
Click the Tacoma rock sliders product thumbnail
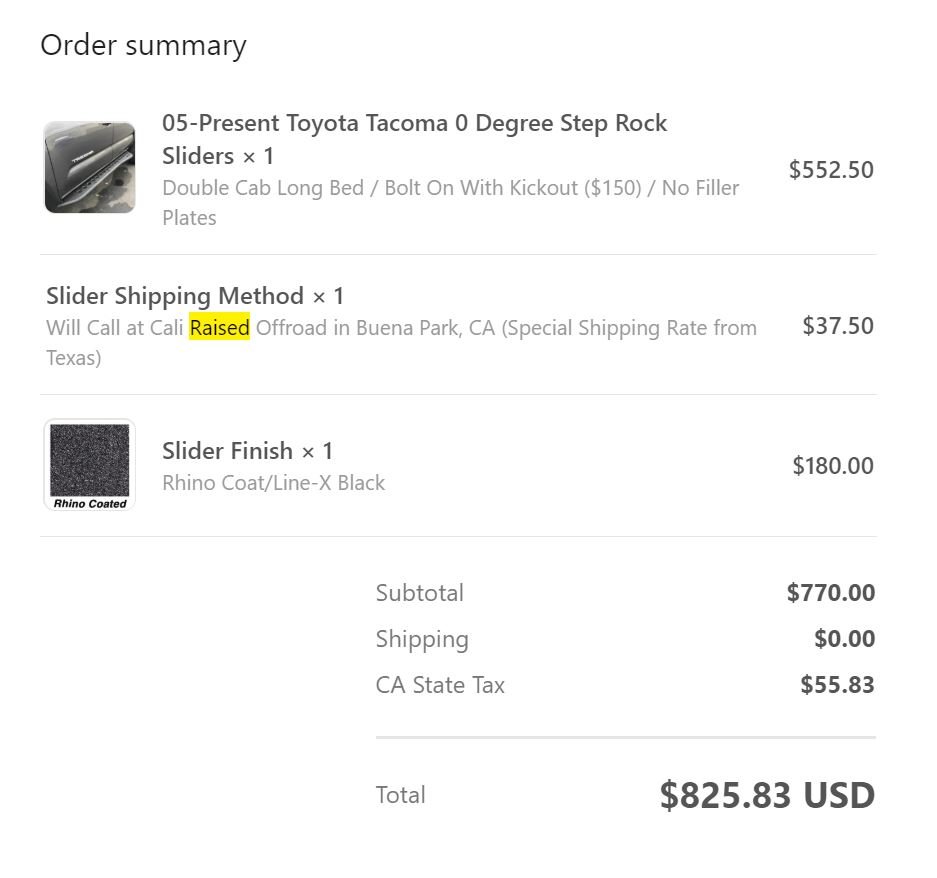[x=90, y=167]
